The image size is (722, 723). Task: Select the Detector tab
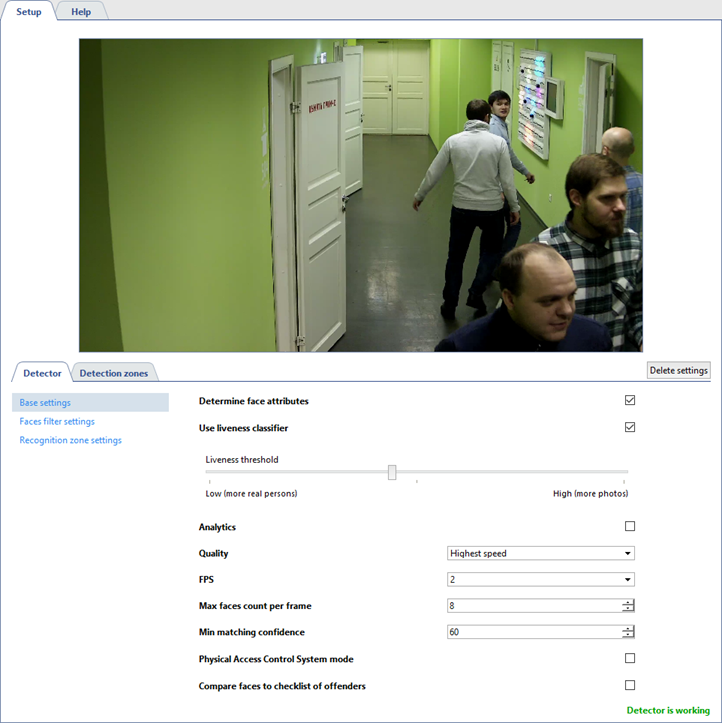(42, 373)
